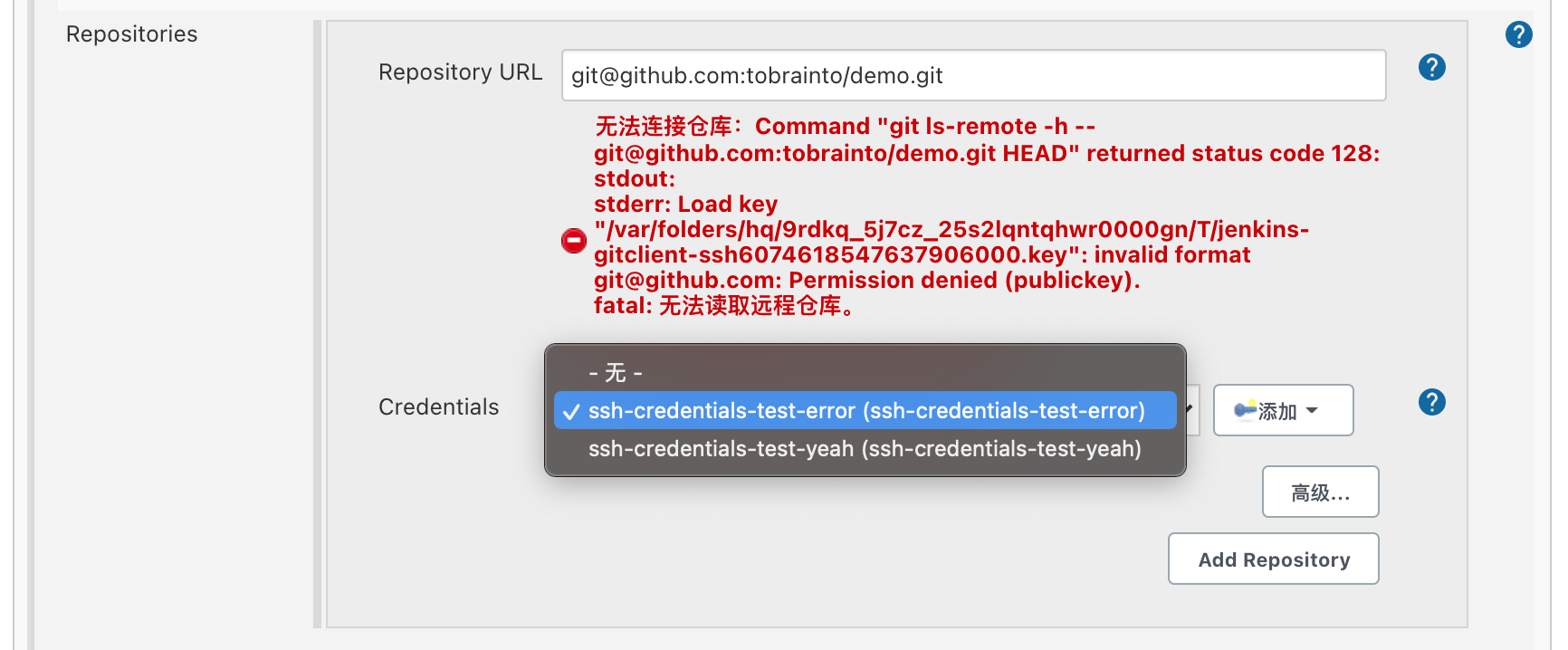Click the Credentials select arrow behind the popup

coord(1191,409)
